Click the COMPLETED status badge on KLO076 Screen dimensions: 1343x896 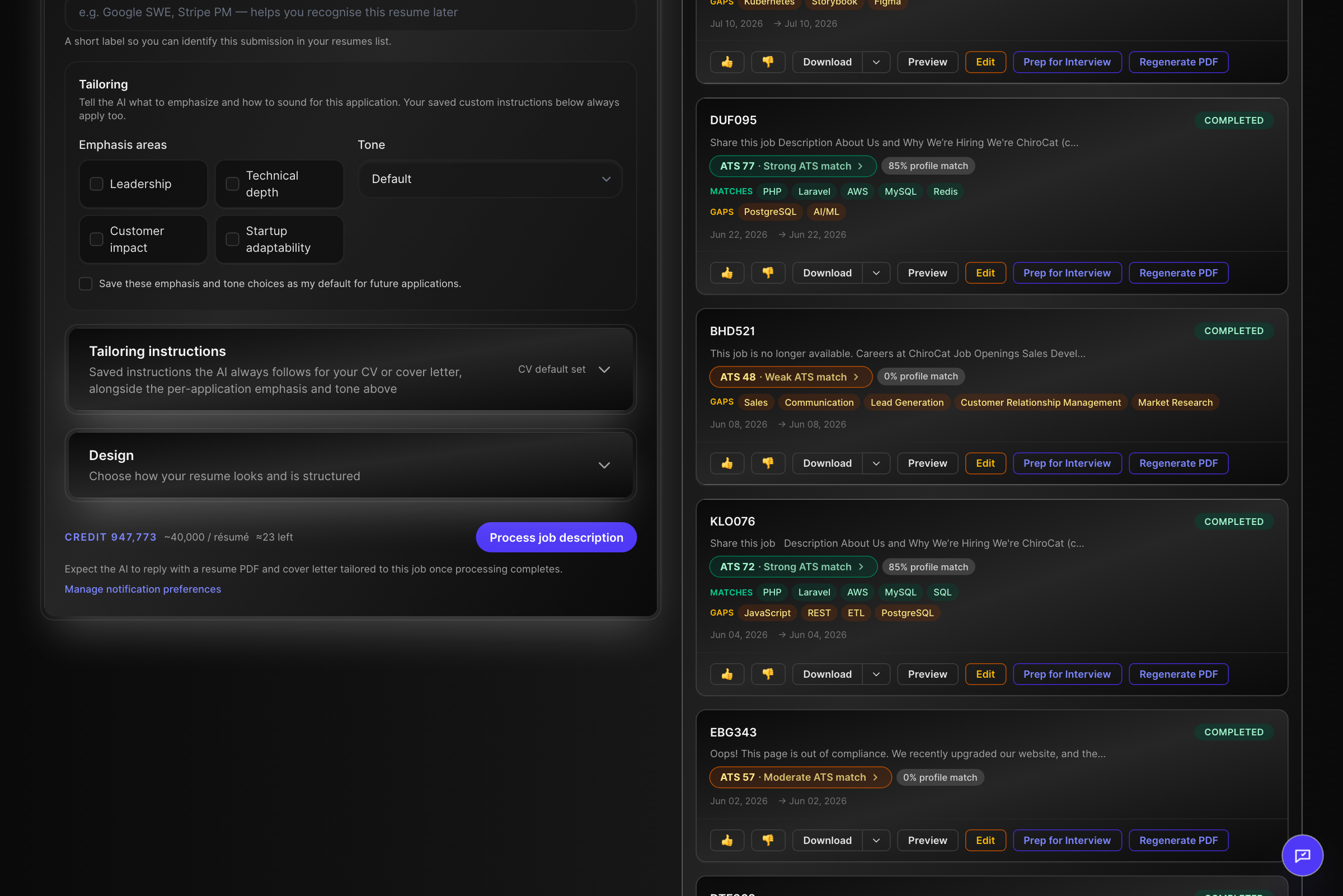(x=1233, y=521)
